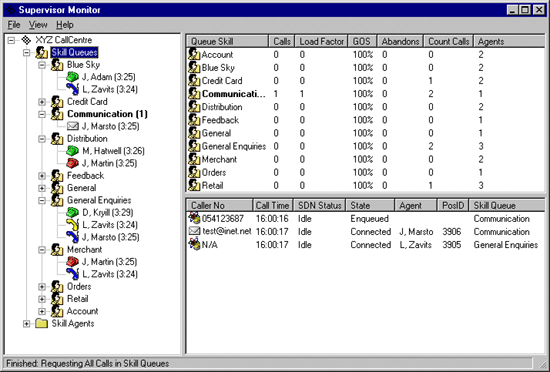550x372 pixels.
Task: Collapse the General Enquiries tree node
Action: pos(42,201)
